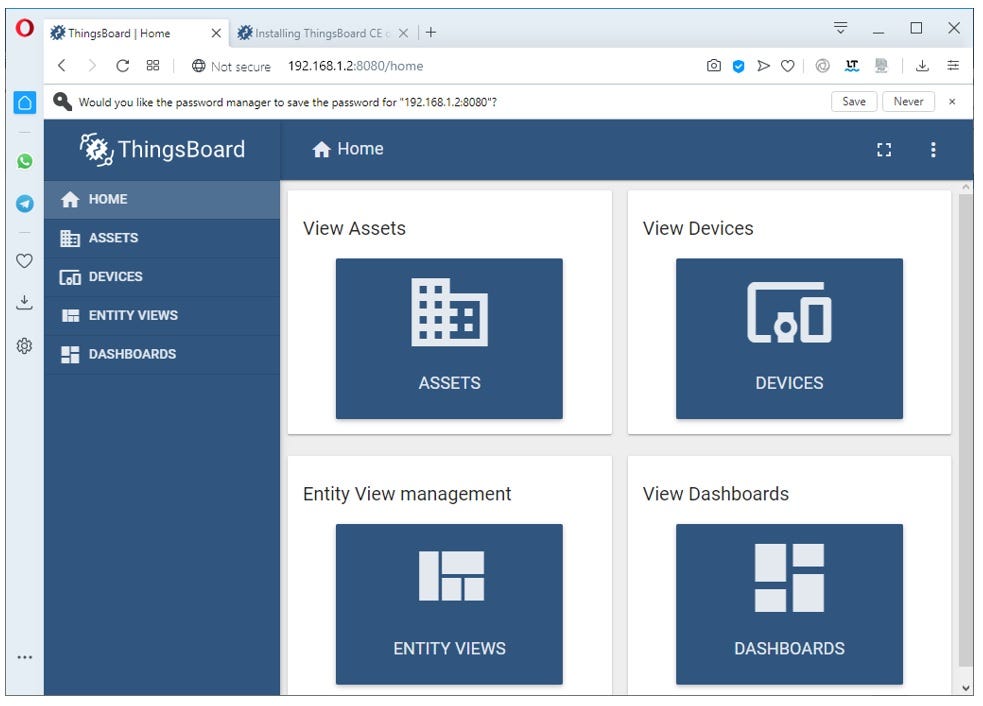Click the DASHBOARDS card button
983x706 pixels.
click(789, 604)
